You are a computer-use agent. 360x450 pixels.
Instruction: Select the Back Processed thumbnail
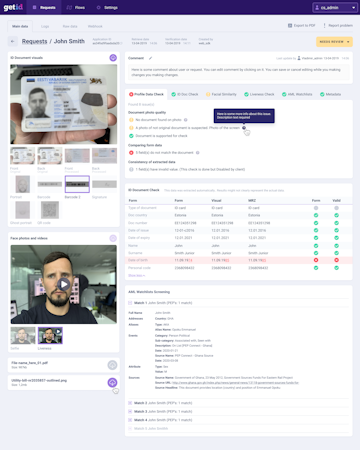(x=104, y=156)
